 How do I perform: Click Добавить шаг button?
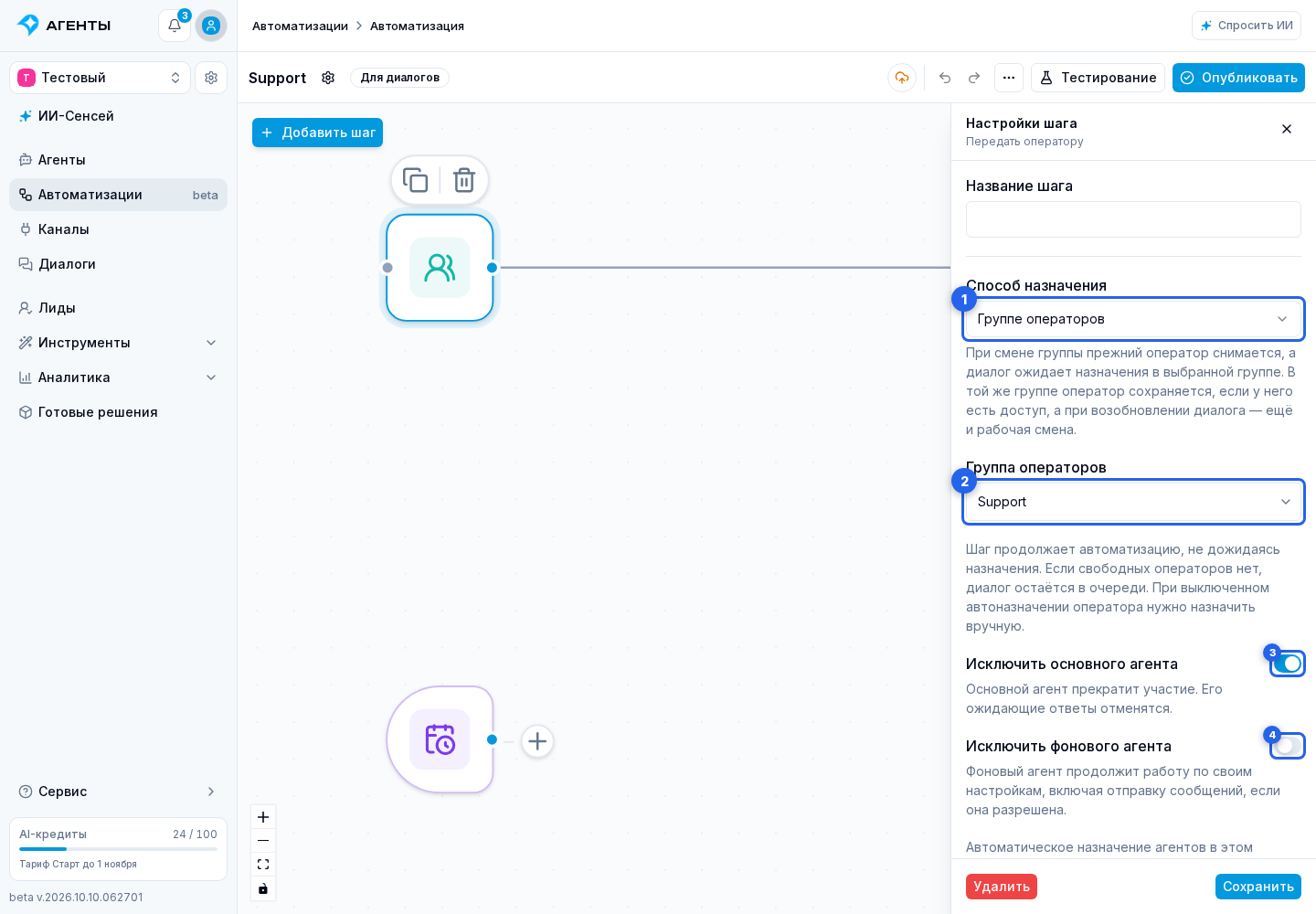tap(317, 133)
